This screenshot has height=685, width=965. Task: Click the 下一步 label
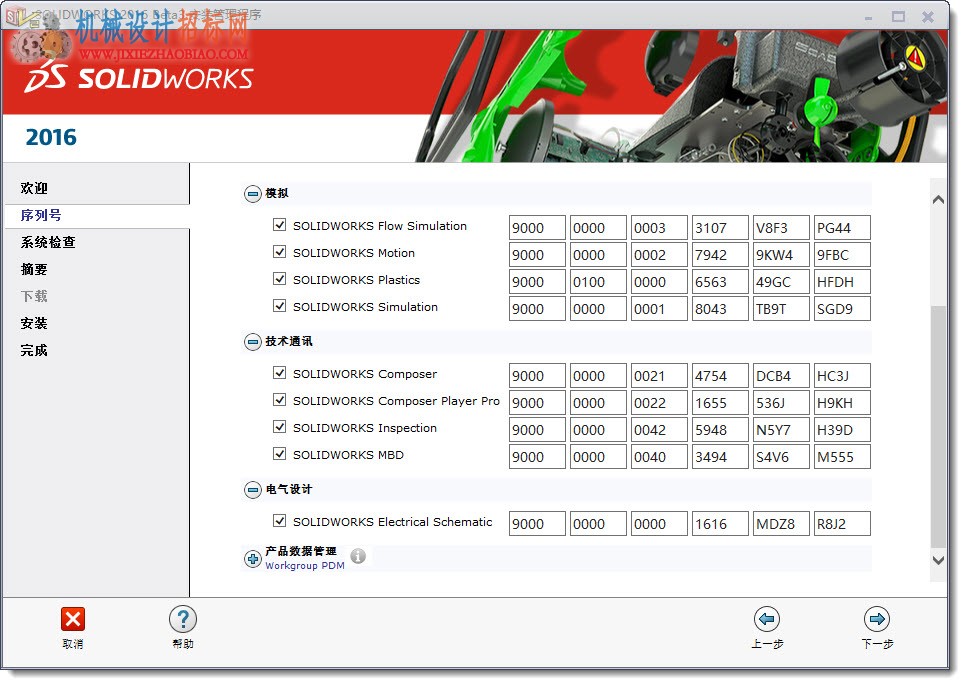click(x=877, y=644)
